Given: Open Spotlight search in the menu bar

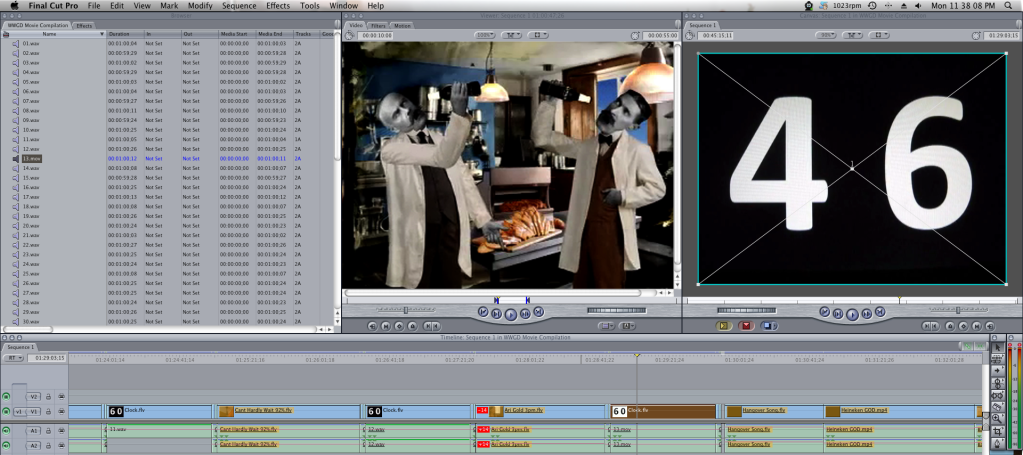Looking at the screenshot, I should [x=1010, y=6].
